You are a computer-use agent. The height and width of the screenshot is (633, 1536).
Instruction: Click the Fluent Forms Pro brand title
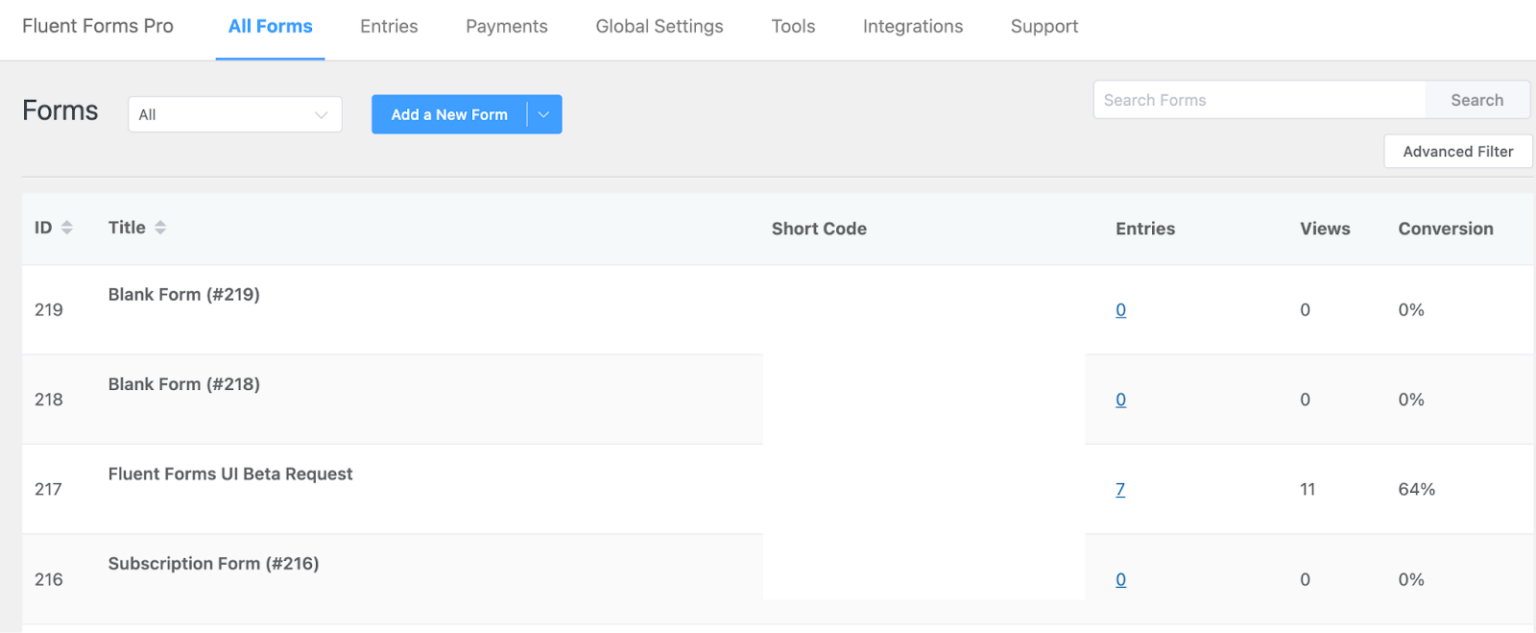click(x=97, y=26)
